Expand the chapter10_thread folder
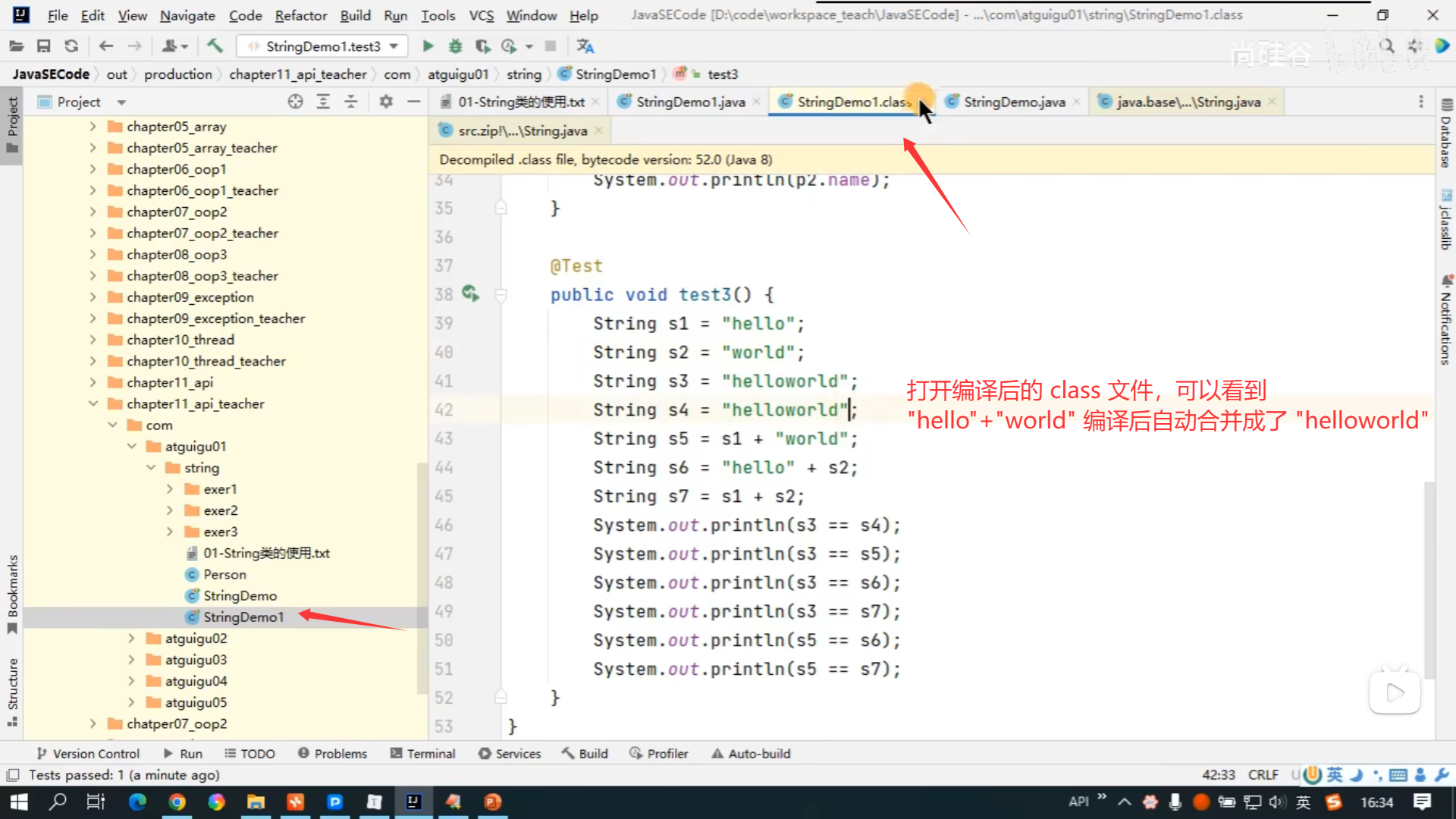1456x819 pixels. 93,340
